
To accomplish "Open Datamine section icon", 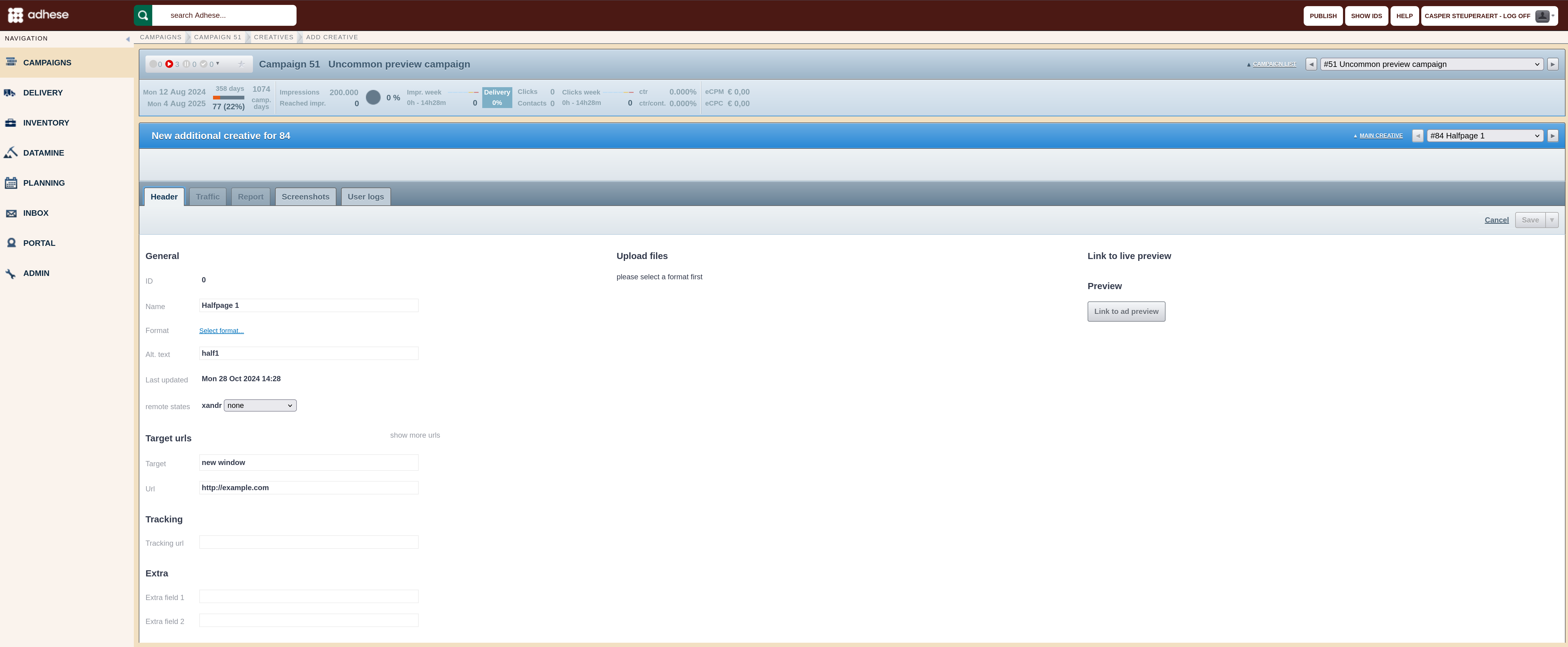I will point(10,153).
